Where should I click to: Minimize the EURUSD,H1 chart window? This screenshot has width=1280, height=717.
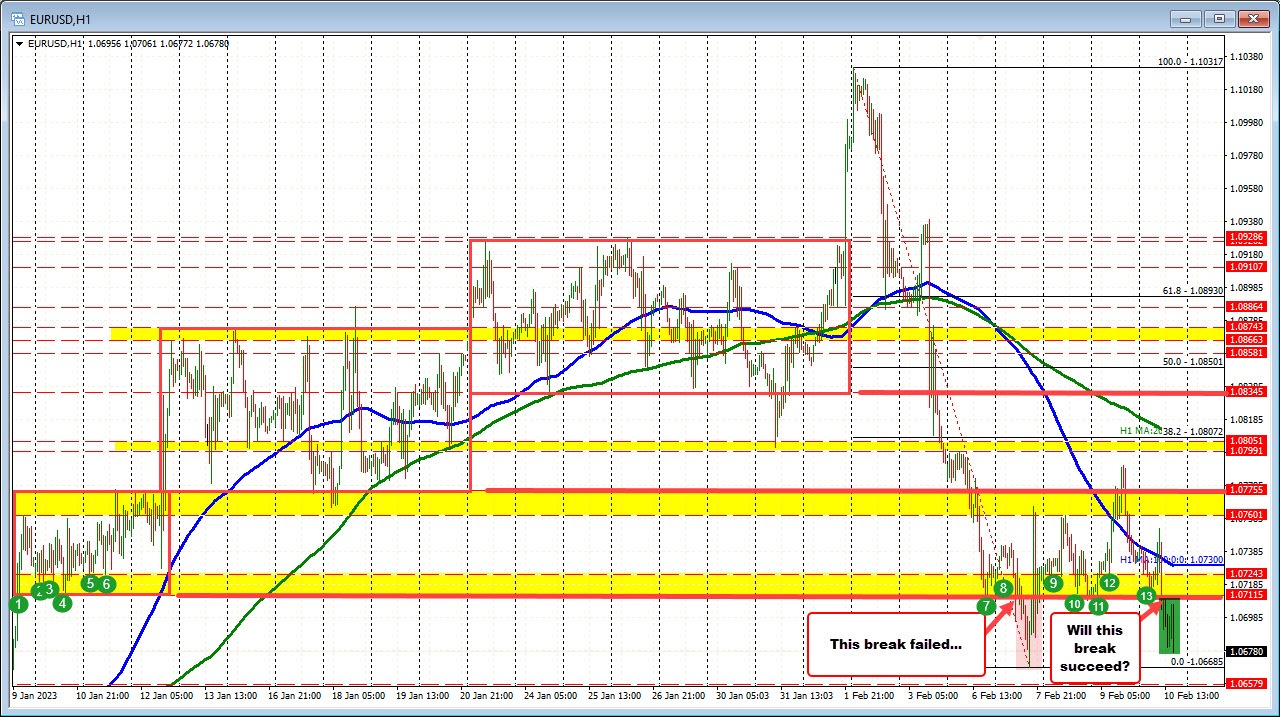(1184, 18)
